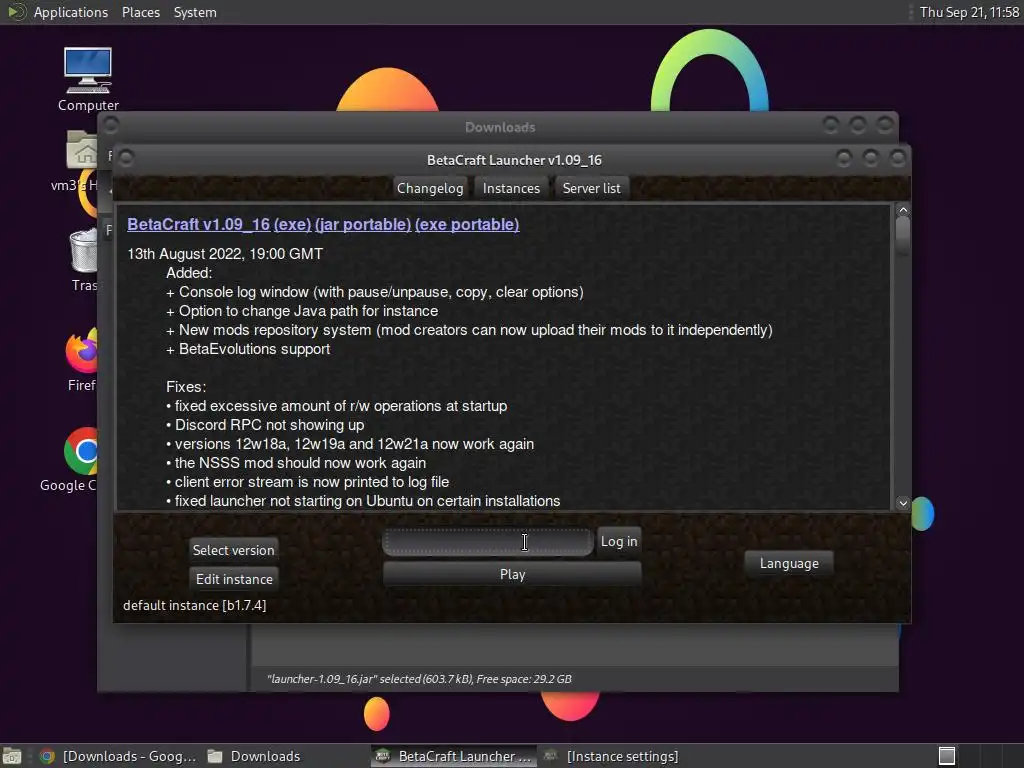
Task: Click the BetaCraft Launcher window menu button
Action: click(127, 157)
